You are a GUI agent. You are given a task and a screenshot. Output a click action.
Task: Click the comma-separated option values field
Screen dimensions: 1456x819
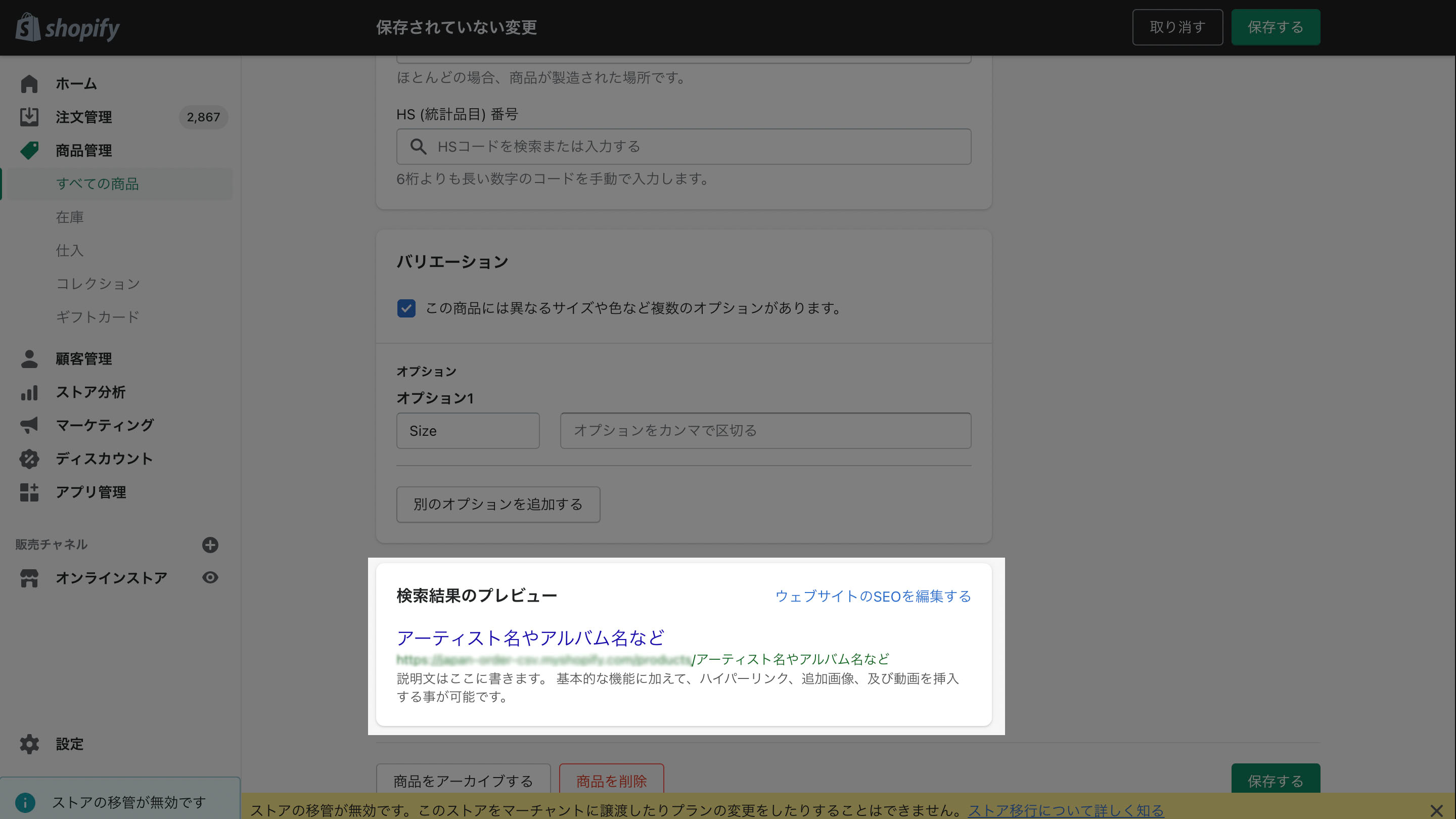[x=766, y=431]
